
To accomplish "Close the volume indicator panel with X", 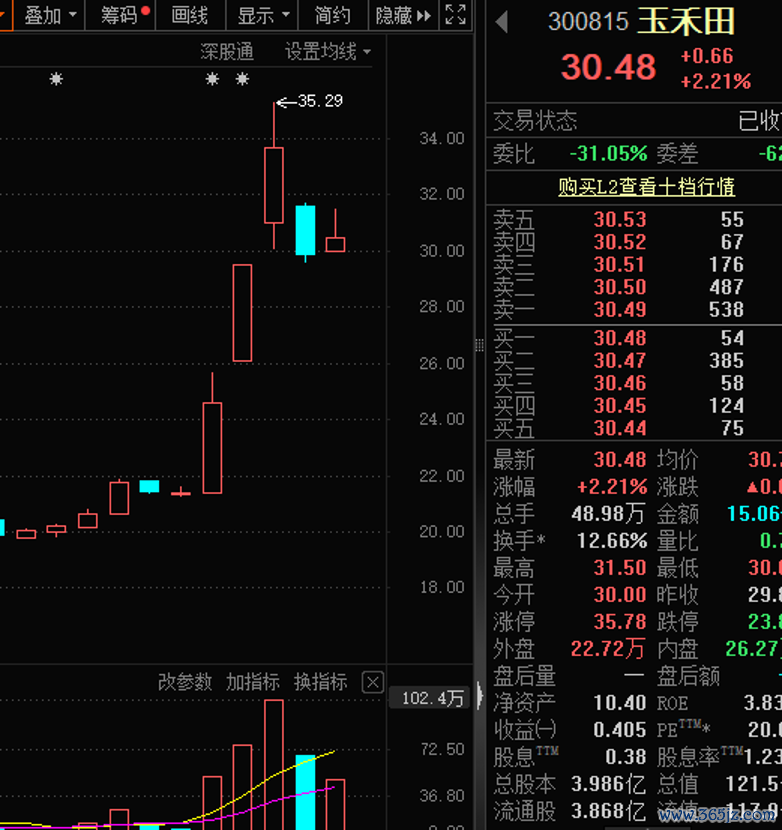I will pyautogui.click(x=372, y=682).
